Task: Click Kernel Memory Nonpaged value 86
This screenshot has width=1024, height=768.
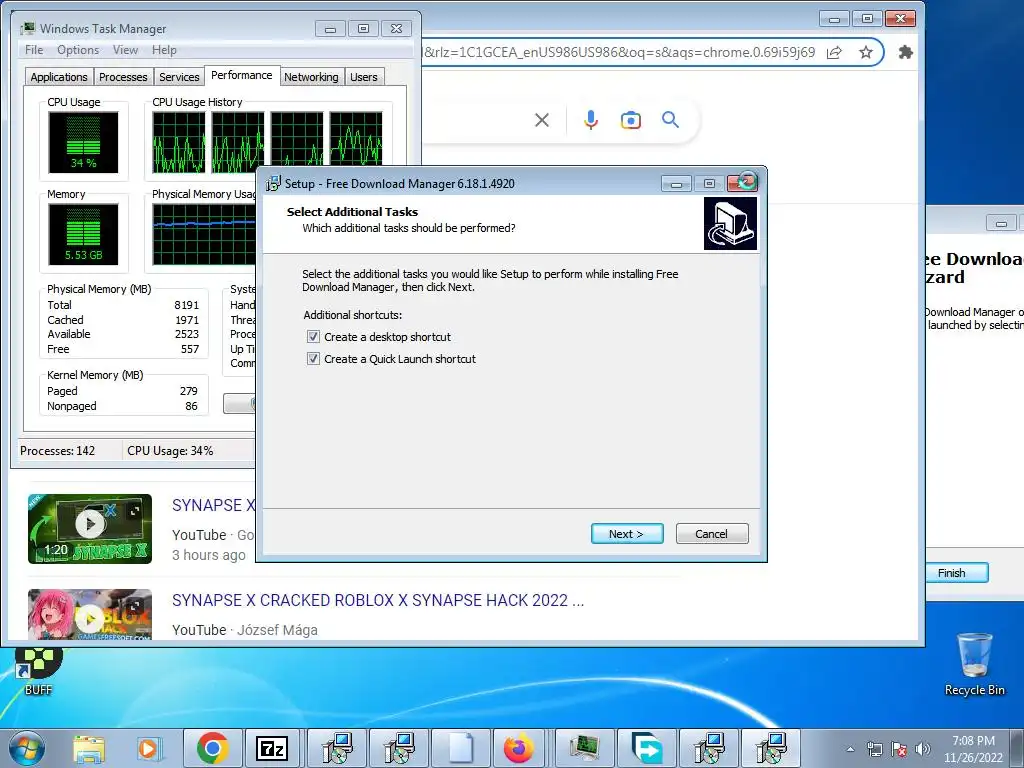Action: 191,406
